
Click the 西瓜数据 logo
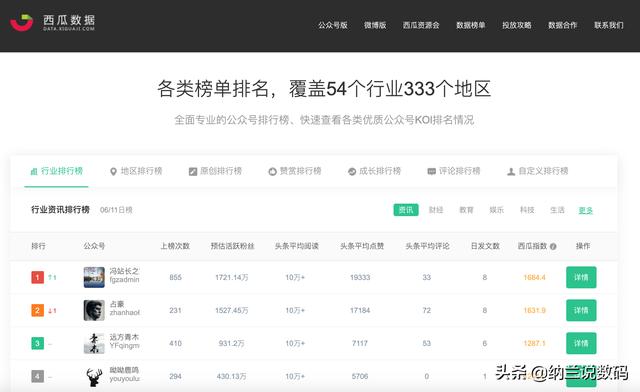pos(53,22)
